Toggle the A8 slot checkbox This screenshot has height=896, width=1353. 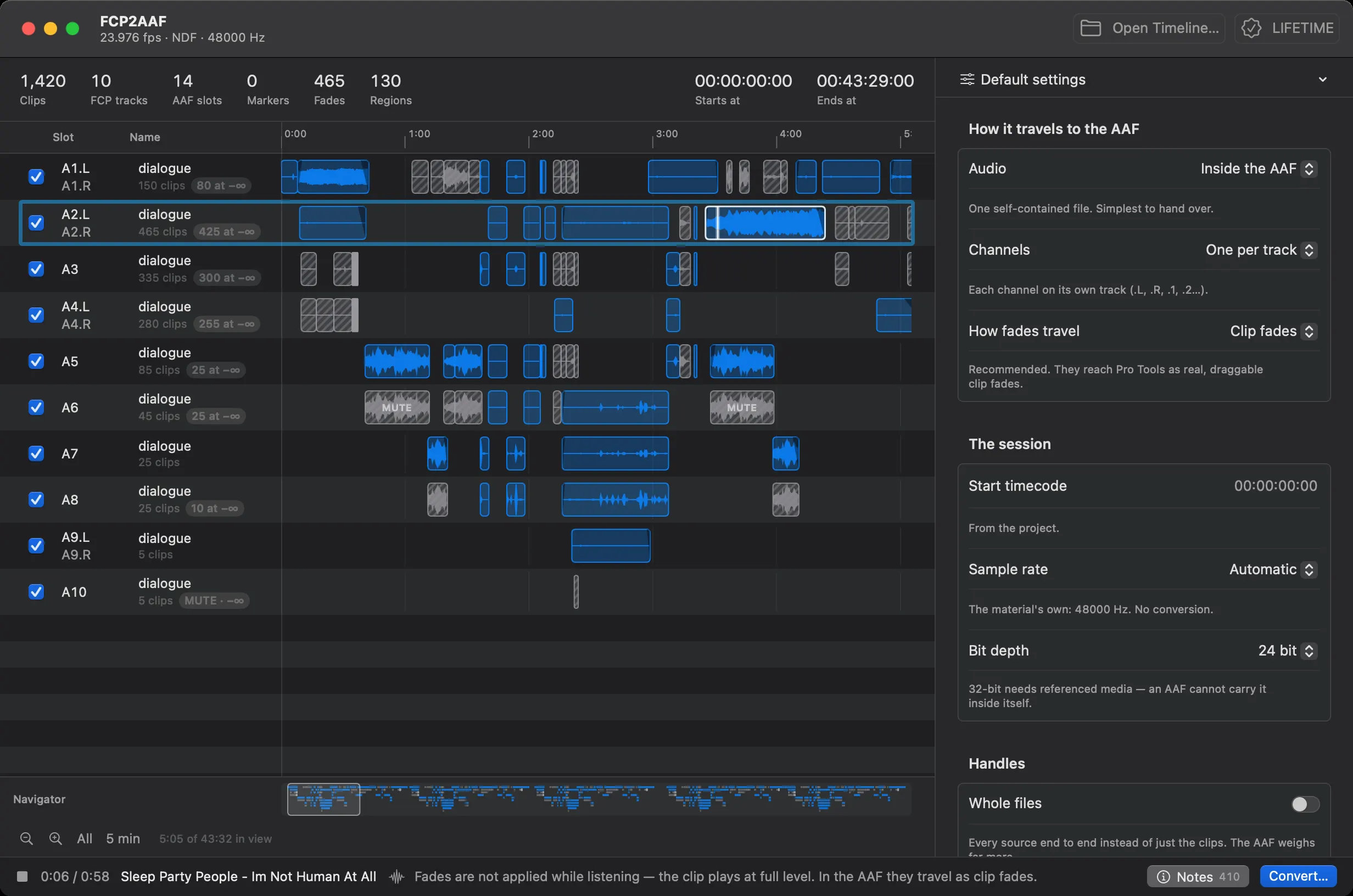(36, 500)
